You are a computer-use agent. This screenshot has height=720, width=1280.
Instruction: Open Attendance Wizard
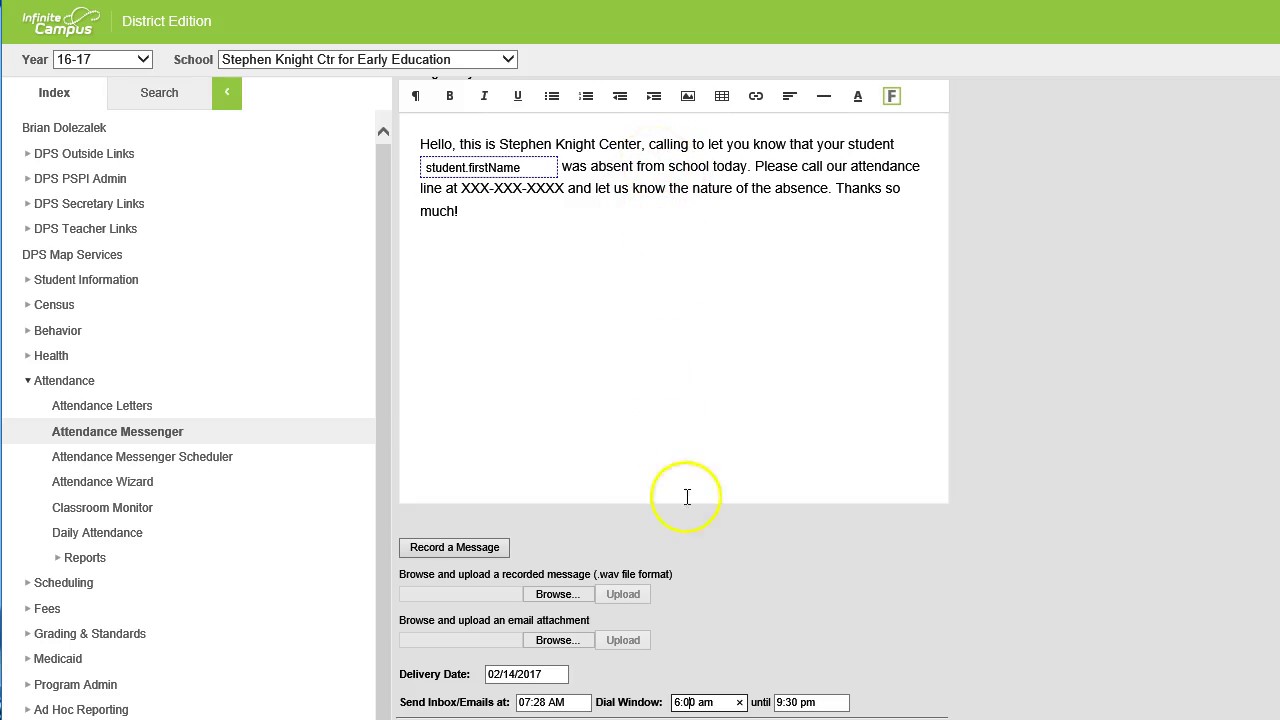pyautogui.click(x=102, y=481)
